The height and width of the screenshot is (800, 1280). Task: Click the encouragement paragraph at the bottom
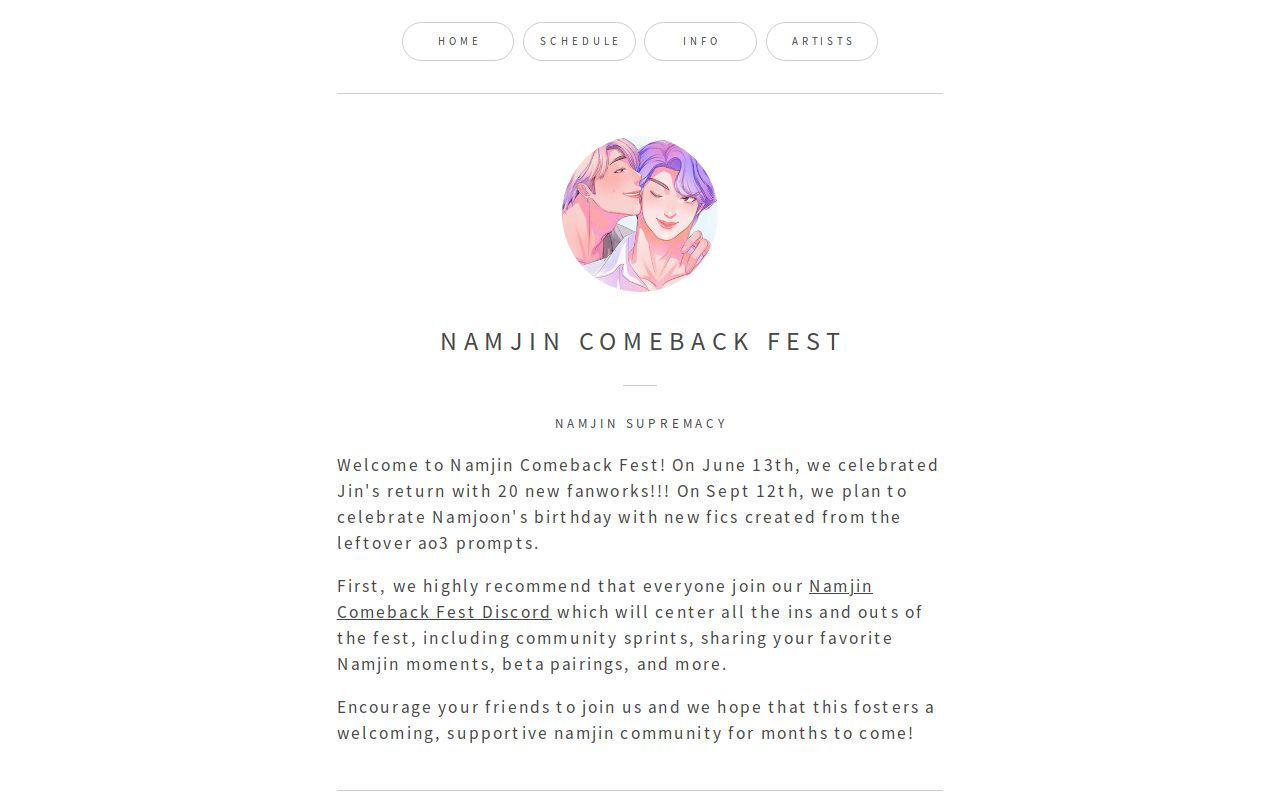pyautogui.click(x=635, y=719)
